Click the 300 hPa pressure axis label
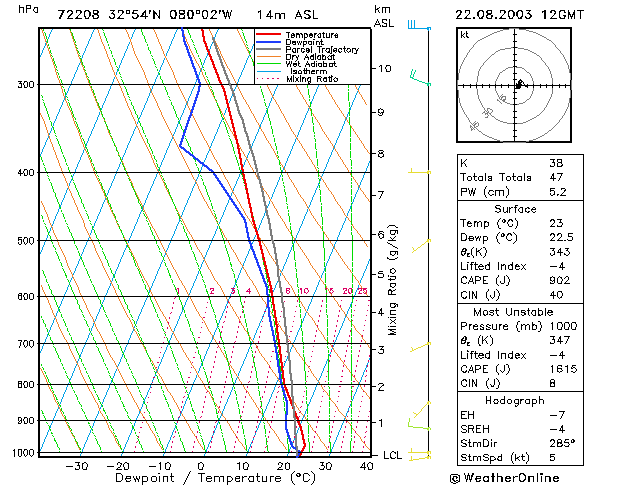 26,85
